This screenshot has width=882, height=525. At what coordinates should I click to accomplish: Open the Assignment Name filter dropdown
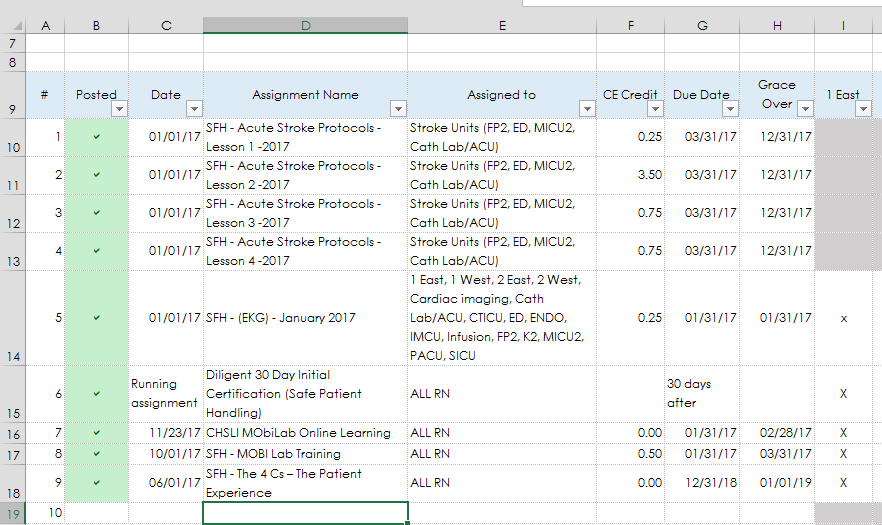[x=398, y=109]
